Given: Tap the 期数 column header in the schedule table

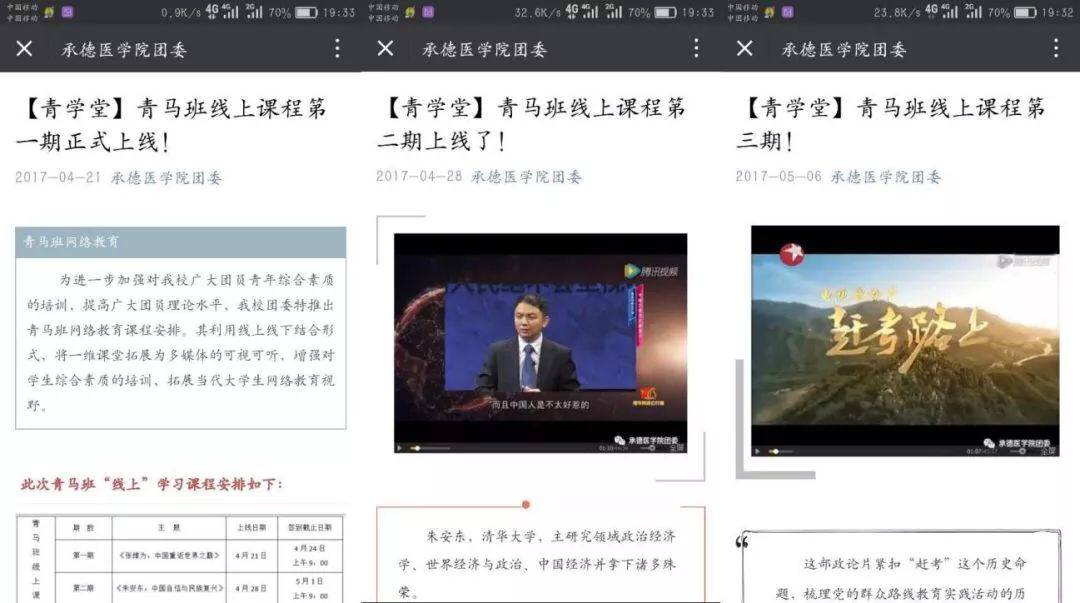Looking at the screenshot, I should (83, 528).
